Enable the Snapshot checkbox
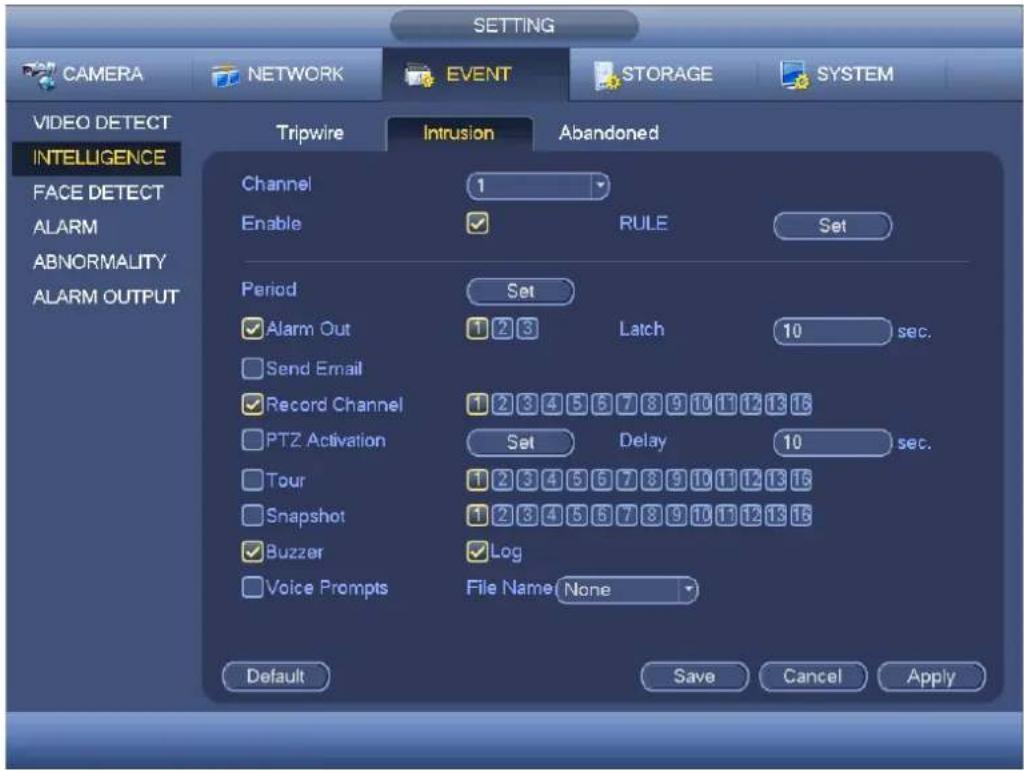Screen dimensions: 1024x770 252,516
